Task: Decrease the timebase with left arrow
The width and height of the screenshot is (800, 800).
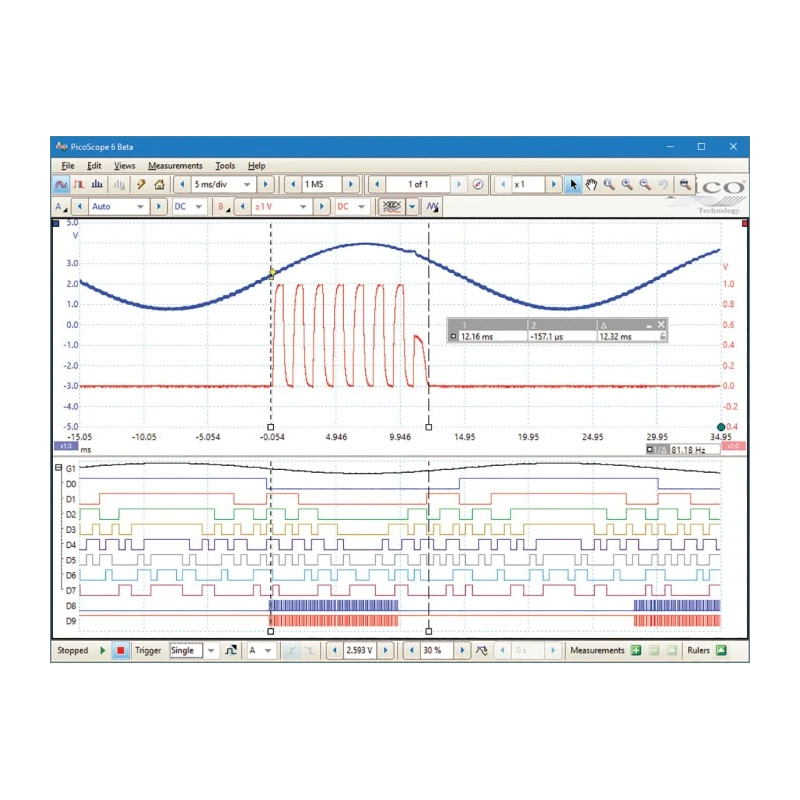Action: coord(182,185)
